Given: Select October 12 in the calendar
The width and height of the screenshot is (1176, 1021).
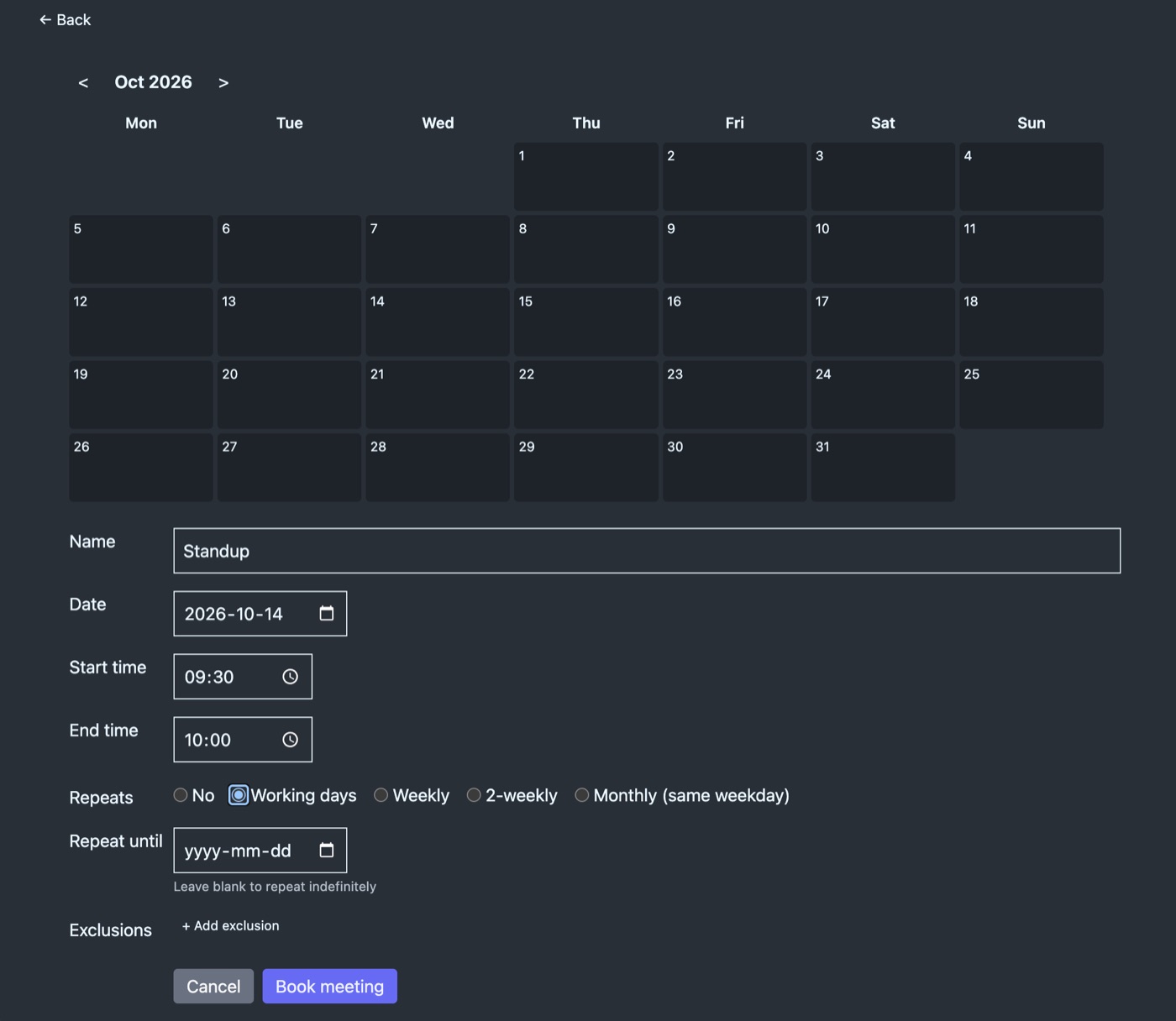Looking at the screenshot, I should click(x=141, y=322).
